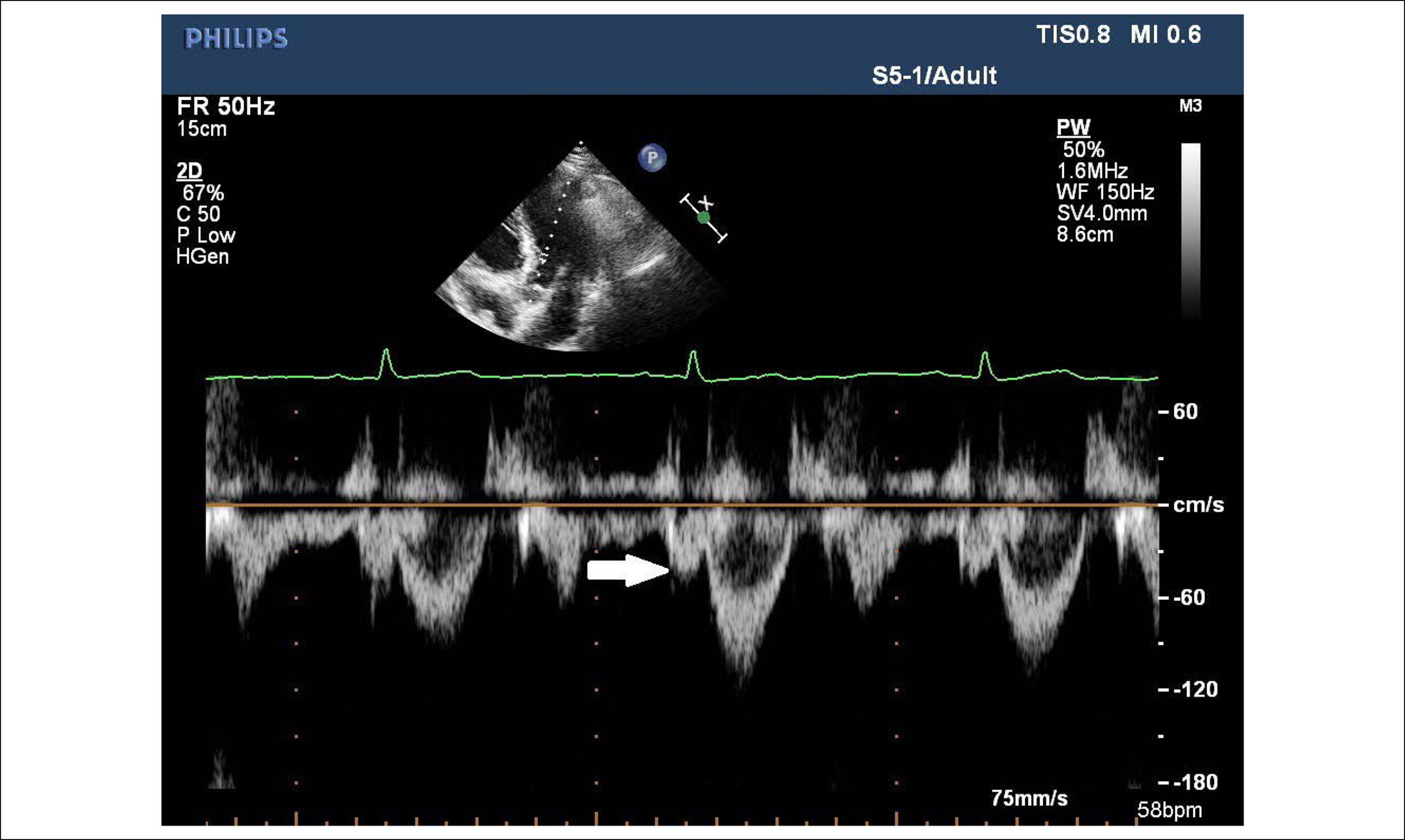Image resolution: width=1405 pixels, height=840 pixels.
Task: Click the 'S5-1/Adult' transducer label
Action: [934, 76]
